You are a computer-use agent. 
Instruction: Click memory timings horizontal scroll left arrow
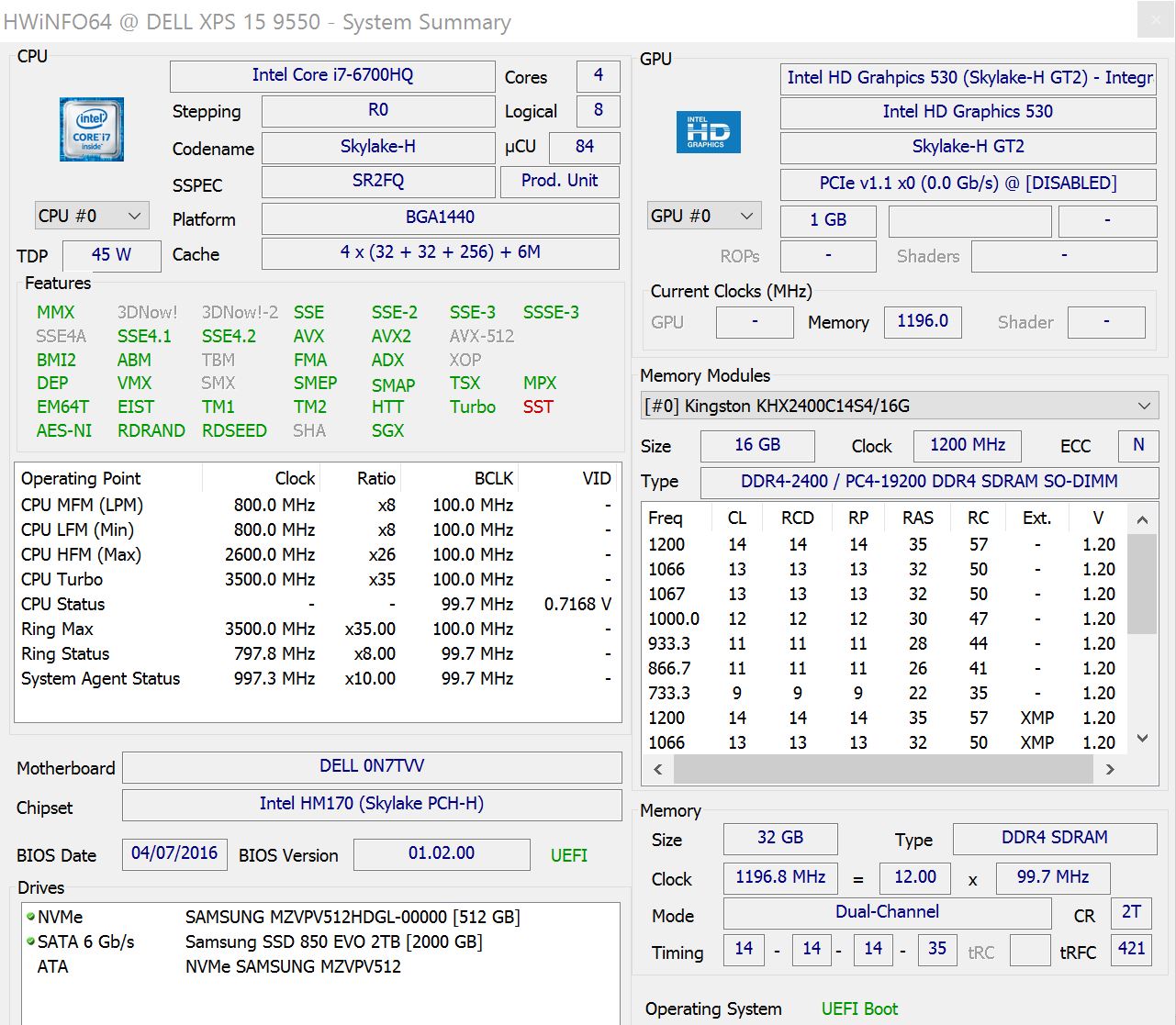point(657,769)
